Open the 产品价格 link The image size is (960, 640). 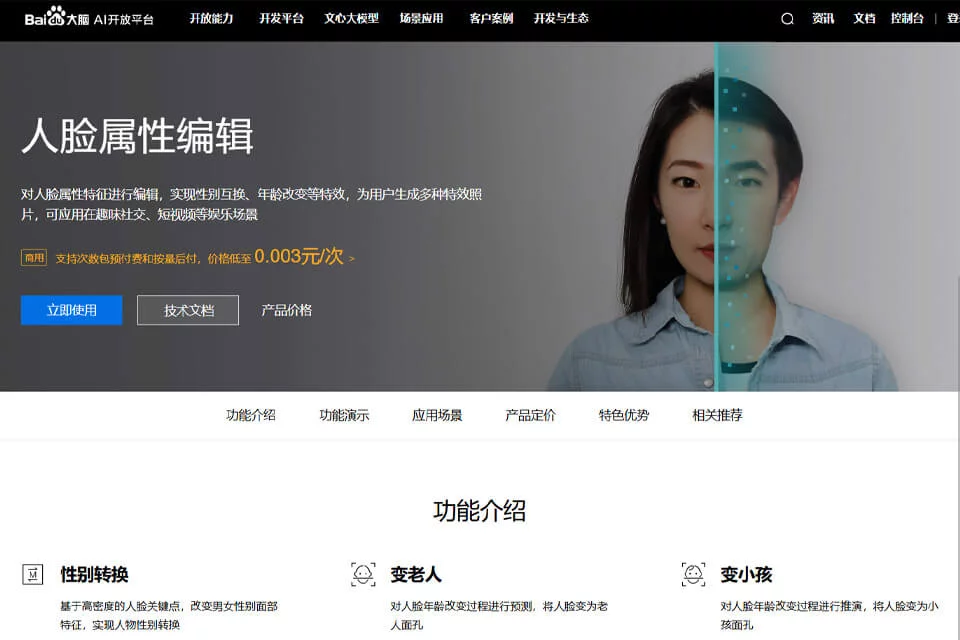(287, 310)
